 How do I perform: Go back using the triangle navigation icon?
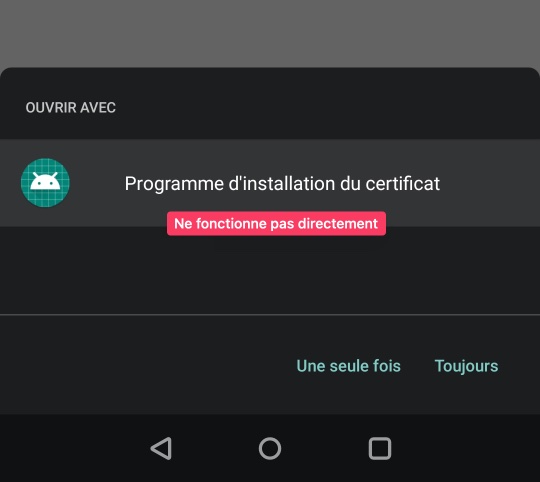click(161, 448)
